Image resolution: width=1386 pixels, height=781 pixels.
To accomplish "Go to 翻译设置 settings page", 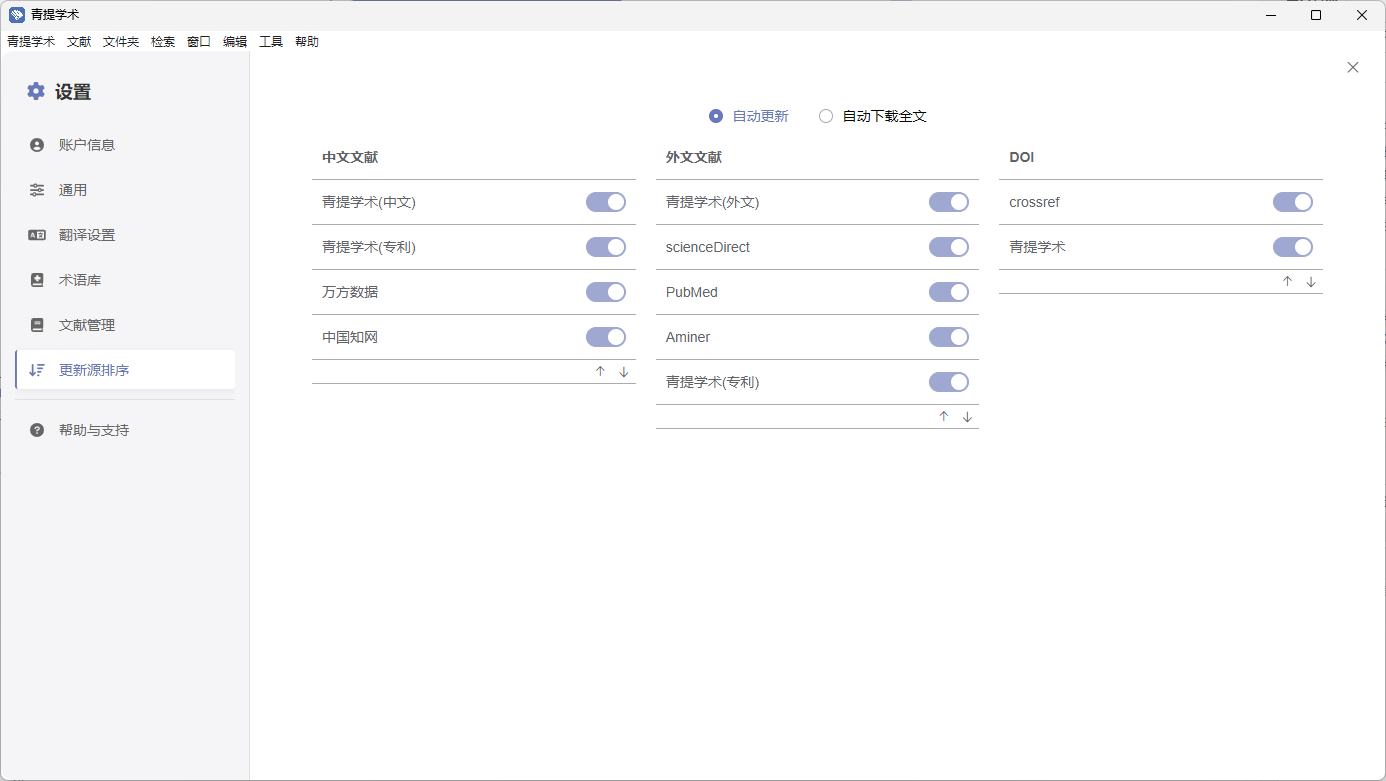I will point(87,235).
